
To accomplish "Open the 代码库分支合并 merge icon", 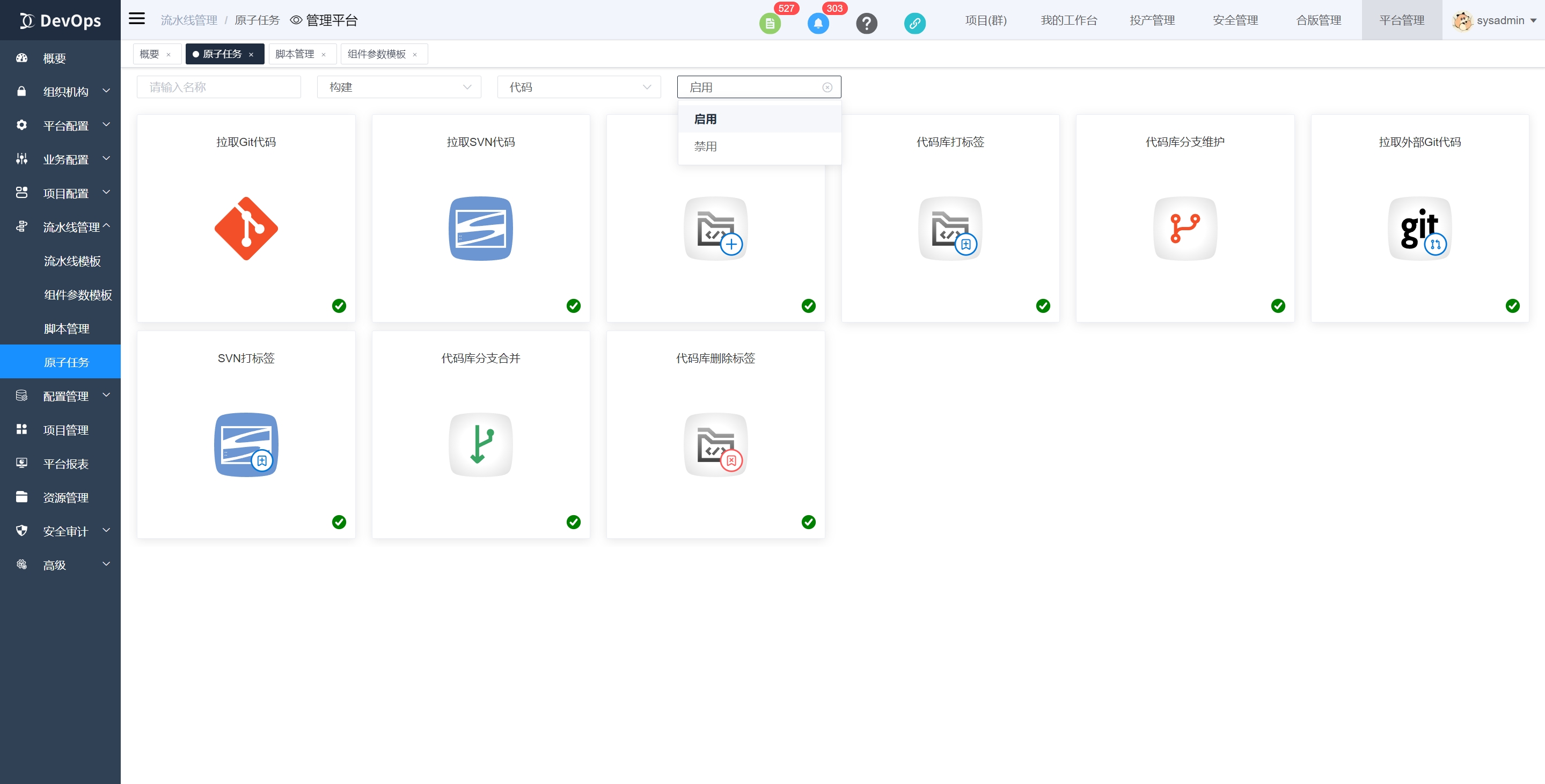I will [480, 444].
